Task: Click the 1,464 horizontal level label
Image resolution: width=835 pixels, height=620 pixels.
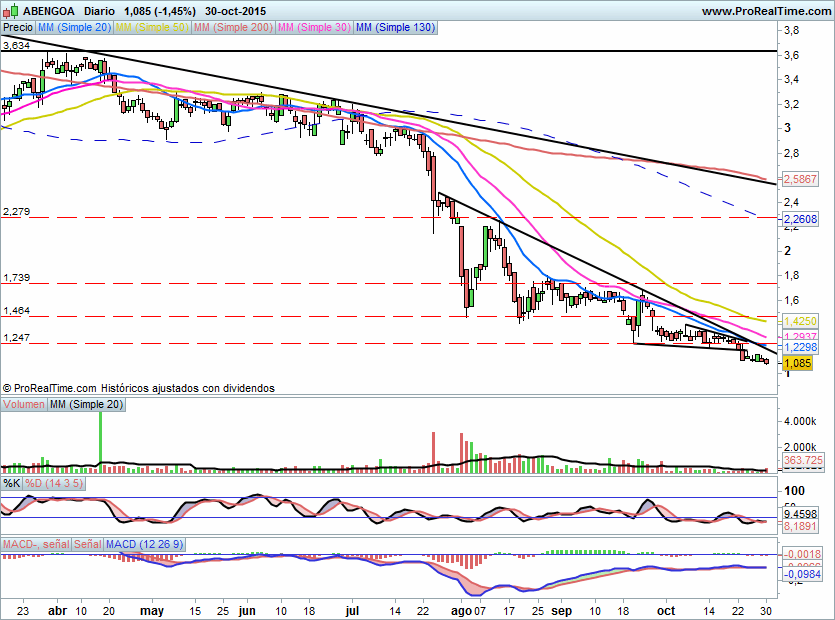Action: 17,311
